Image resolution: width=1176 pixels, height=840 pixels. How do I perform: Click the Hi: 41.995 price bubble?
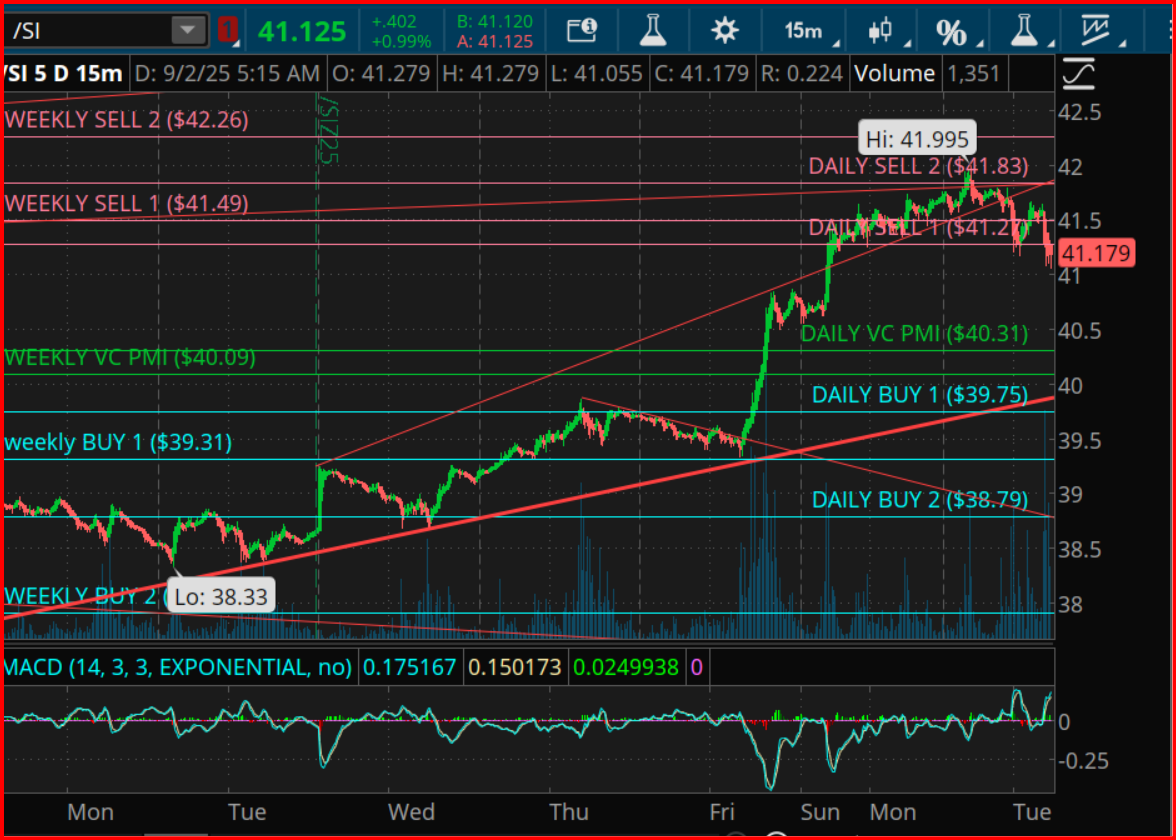917,139
